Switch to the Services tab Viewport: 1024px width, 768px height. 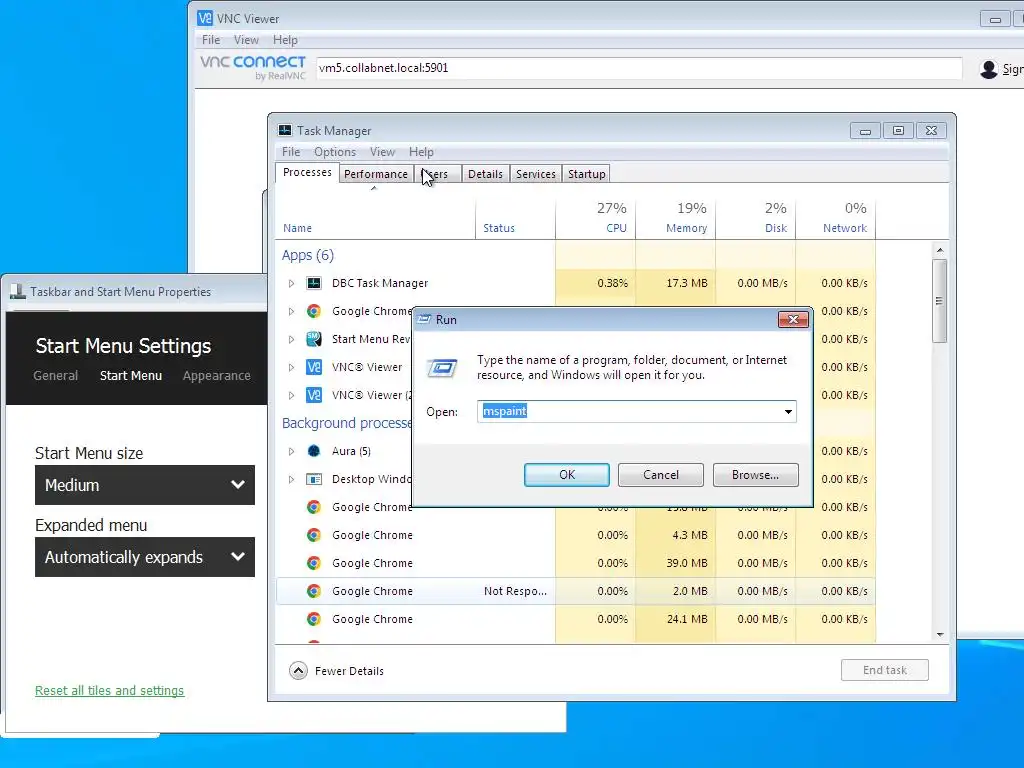click(536, 174)
